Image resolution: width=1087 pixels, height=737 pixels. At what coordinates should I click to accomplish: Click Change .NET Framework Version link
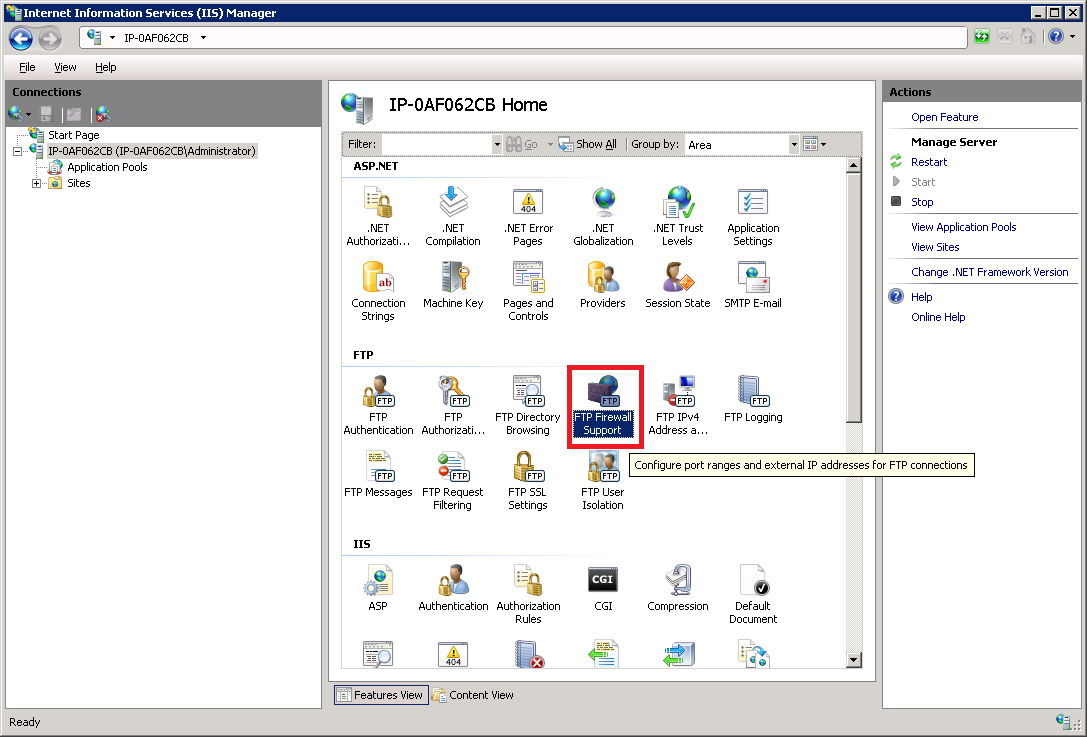990,272
